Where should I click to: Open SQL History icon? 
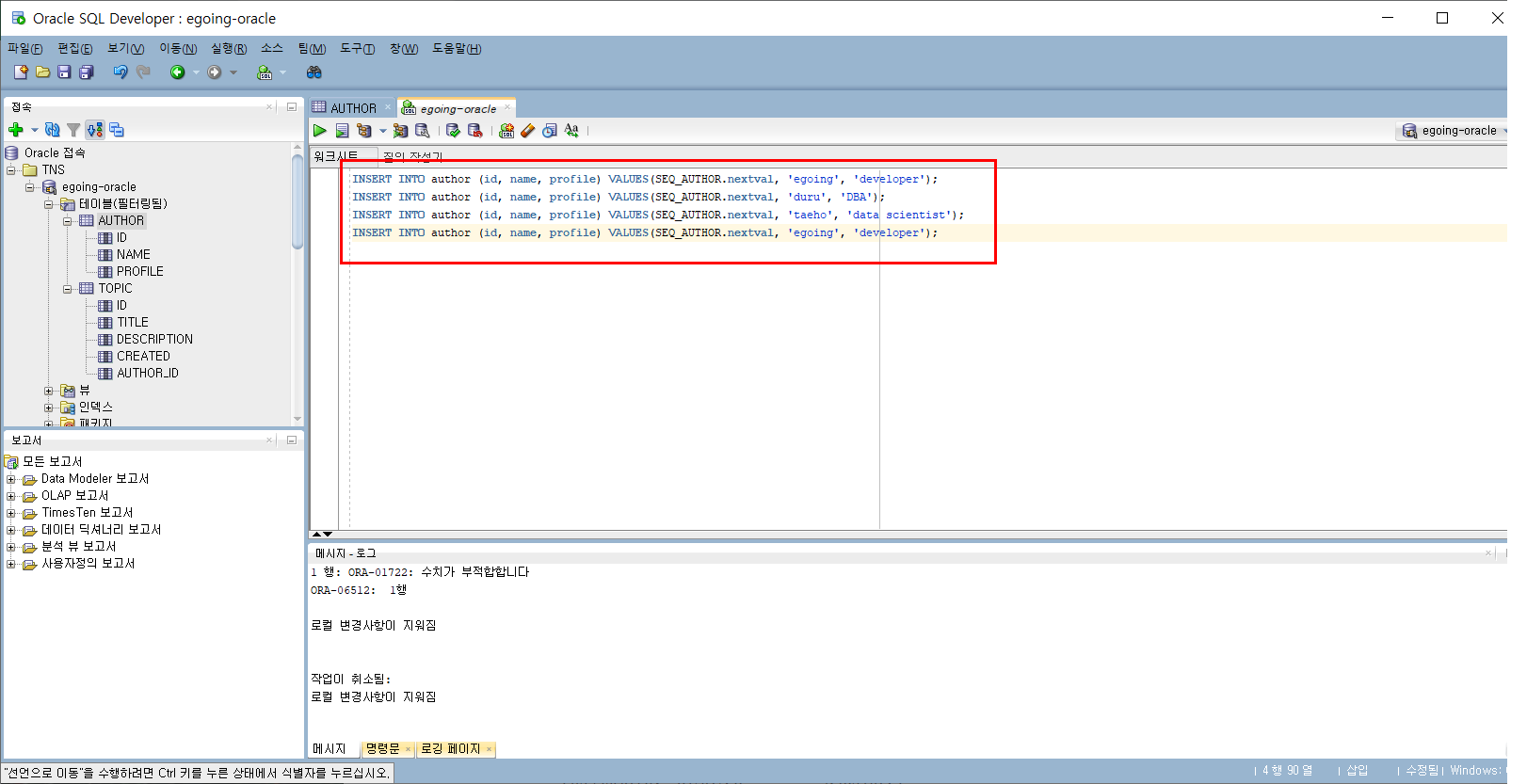point(550,131)
